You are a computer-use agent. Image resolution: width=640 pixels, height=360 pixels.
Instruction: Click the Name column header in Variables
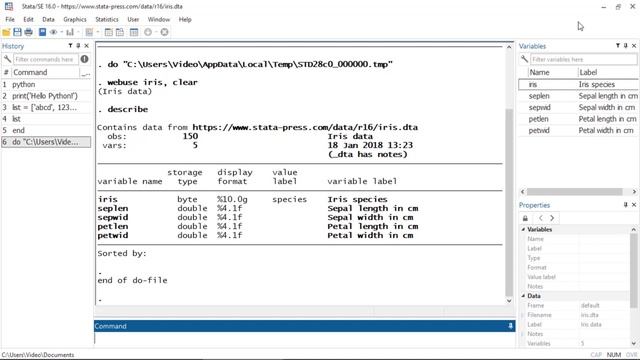click(x=553, y=72)
